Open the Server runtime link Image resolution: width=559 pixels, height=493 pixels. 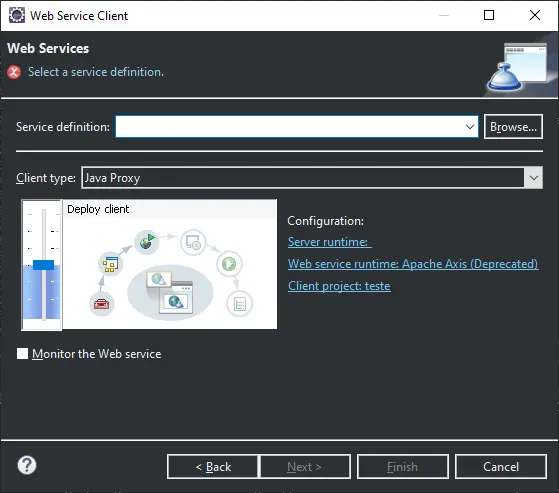click(x=330, y=242)
